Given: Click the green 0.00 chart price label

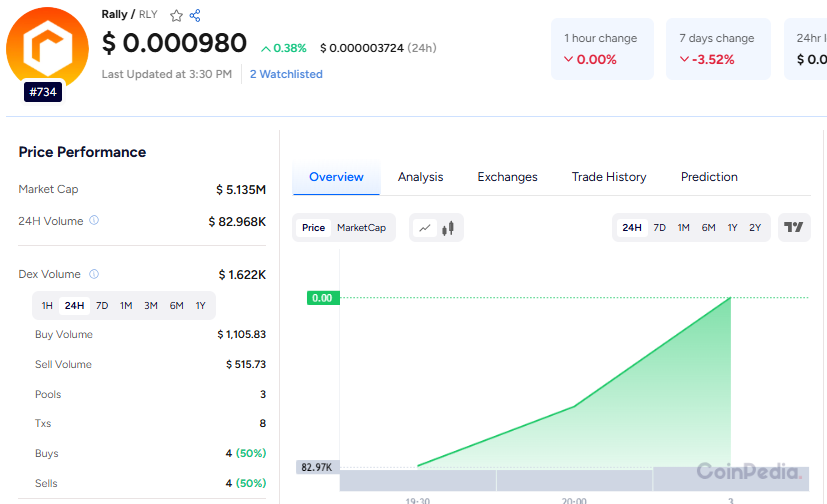Looking at the screenshot, I should point(323,298).
